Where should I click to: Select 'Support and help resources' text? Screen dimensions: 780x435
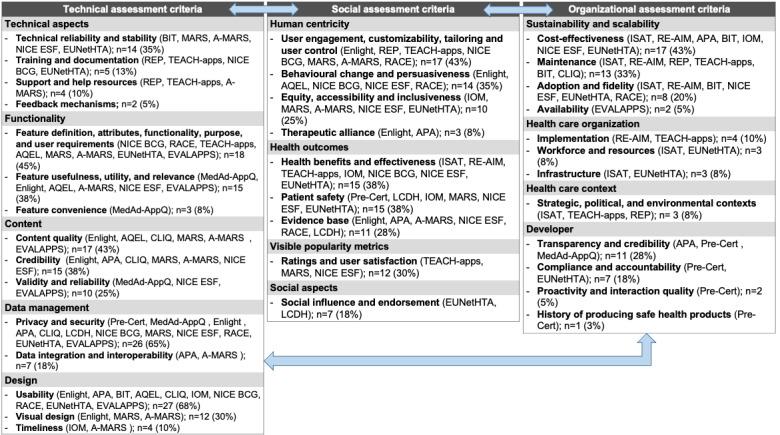76,82
